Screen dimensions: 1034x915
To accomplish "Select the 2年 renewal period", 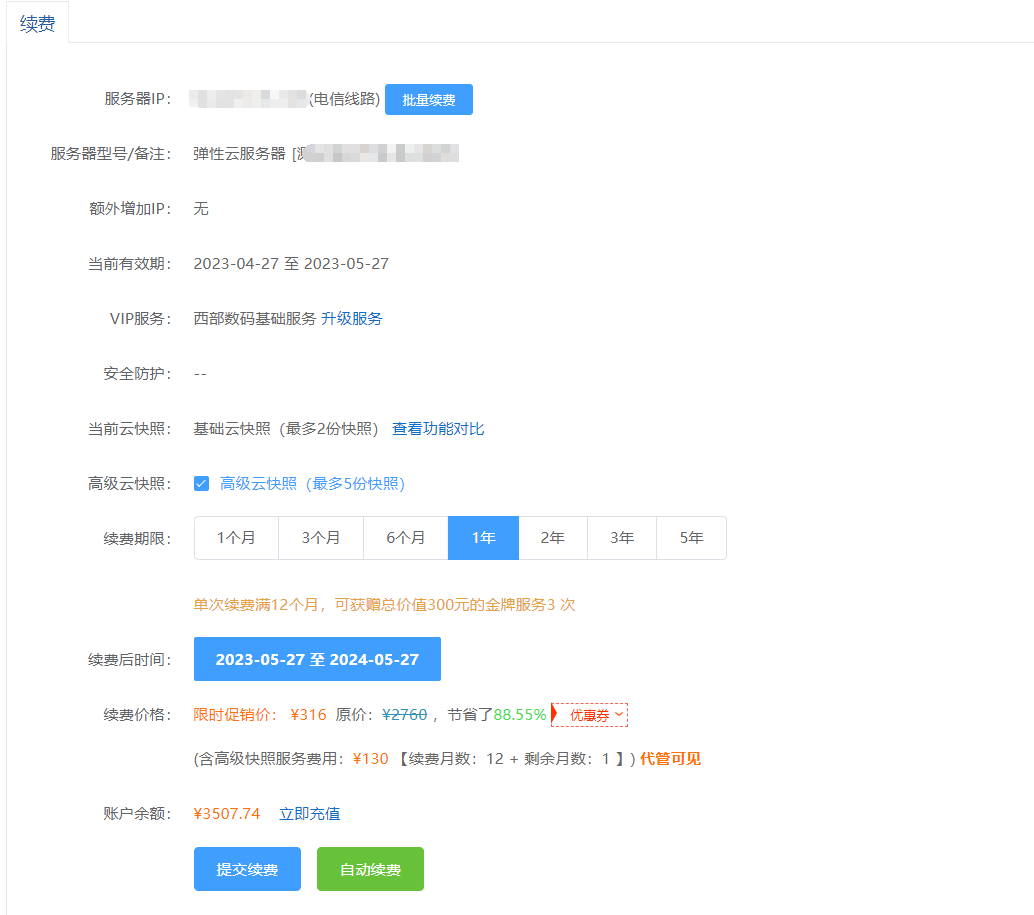I will coord(553,538).
